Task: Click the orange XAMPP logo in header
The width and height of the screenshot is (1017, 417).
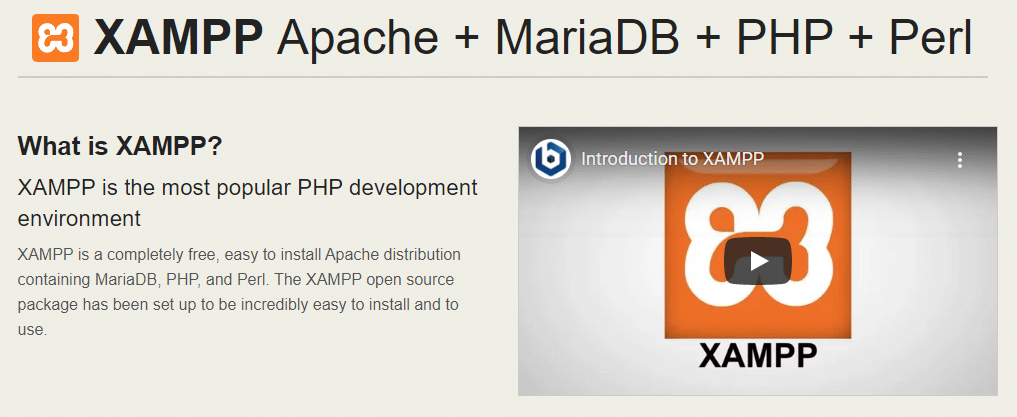Action: (x=56, y=38)
